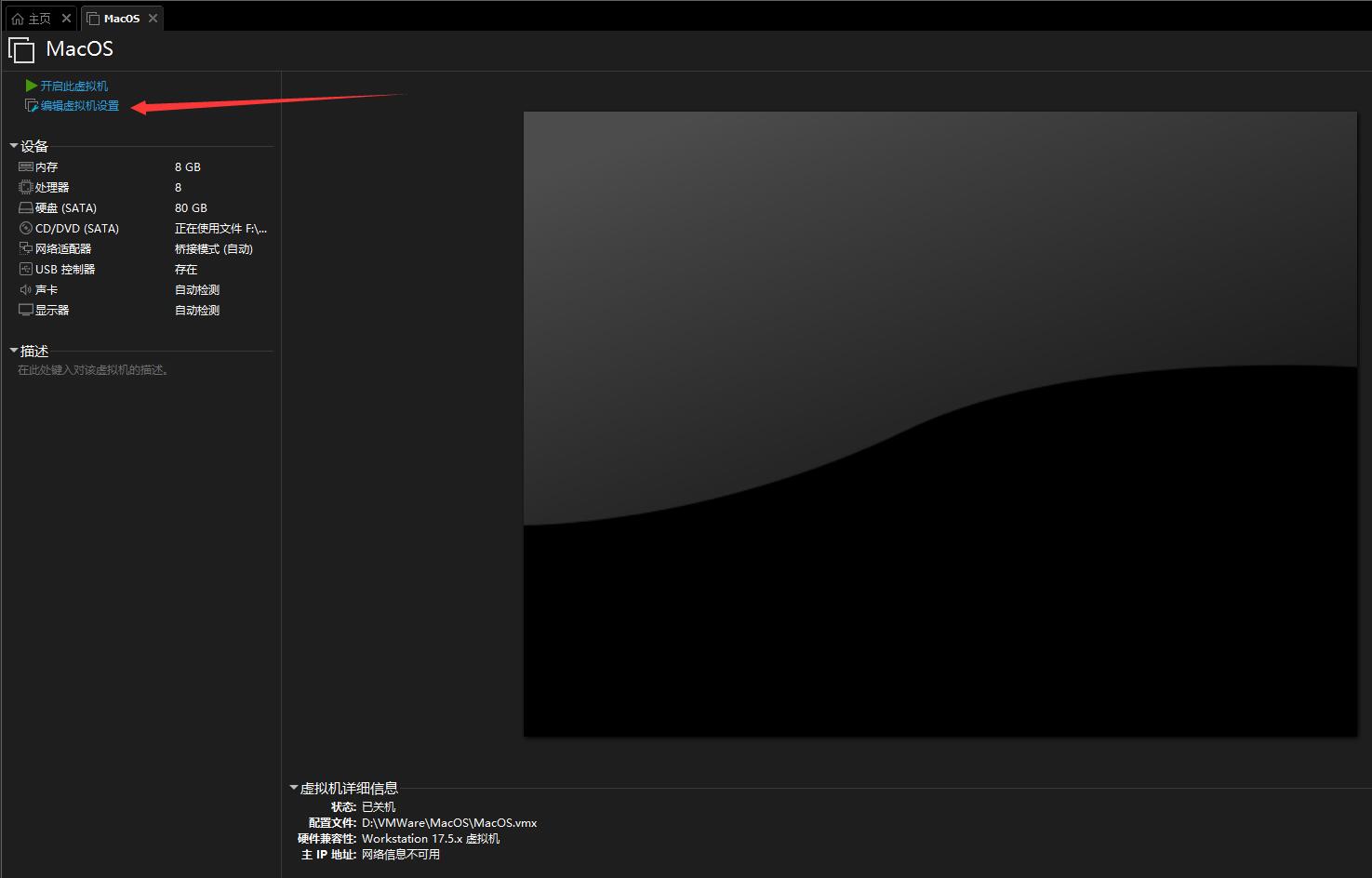Select the sound card (声卡) speaker icon

click(x=26, y=290)
